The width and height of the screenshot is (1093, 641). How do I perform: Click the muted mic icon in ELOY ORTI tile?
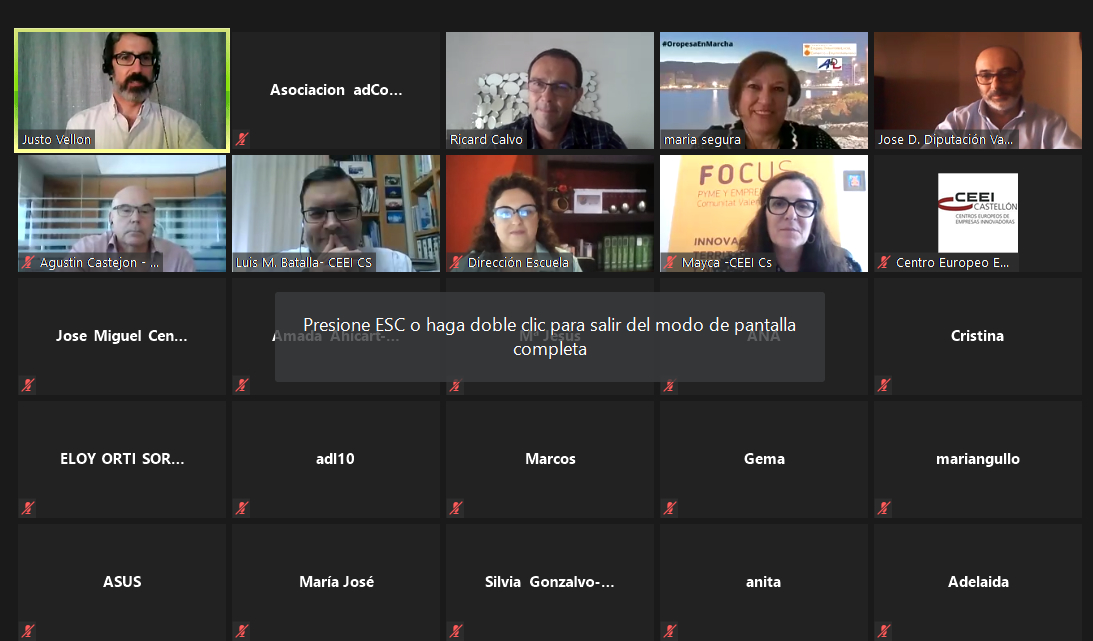point(28,508)
